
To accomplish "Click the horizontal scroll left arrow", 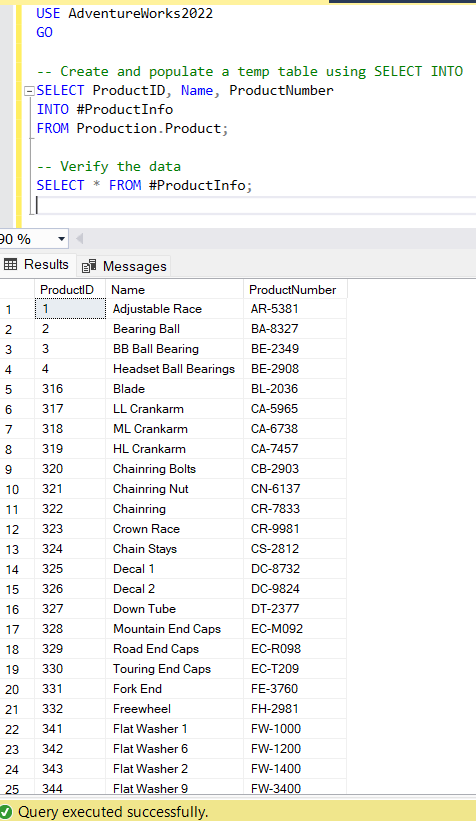I will [x=80, y=239].
